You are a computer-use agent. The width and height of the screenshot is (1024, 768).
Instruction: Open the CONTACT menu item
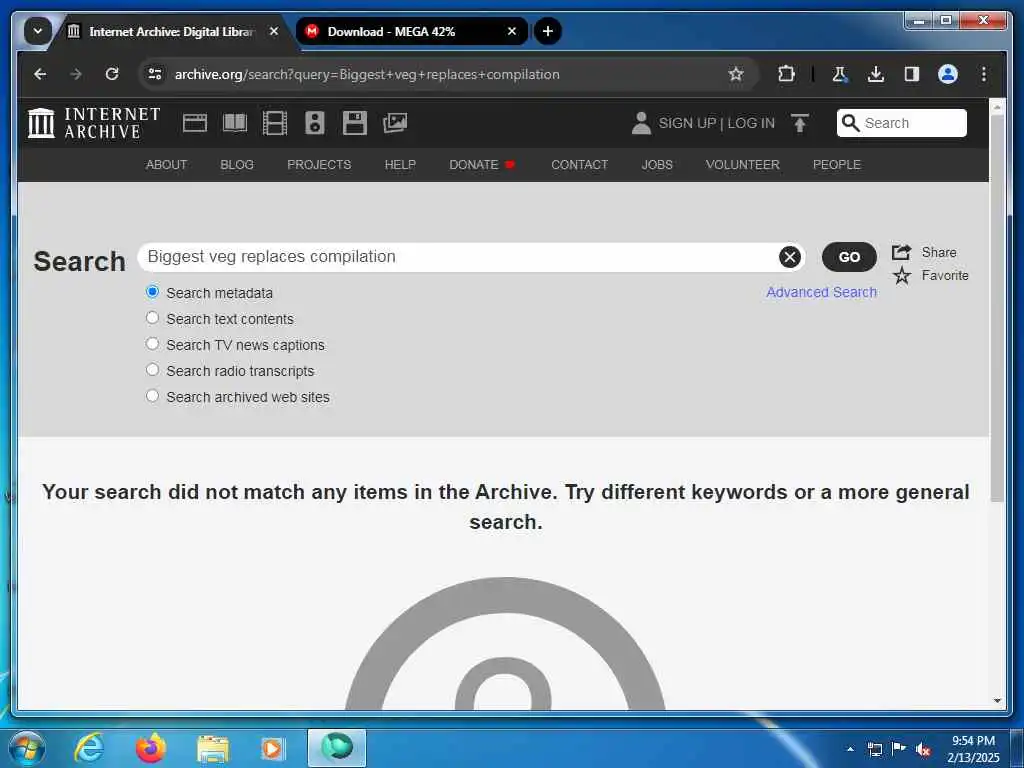click(579, 165)
